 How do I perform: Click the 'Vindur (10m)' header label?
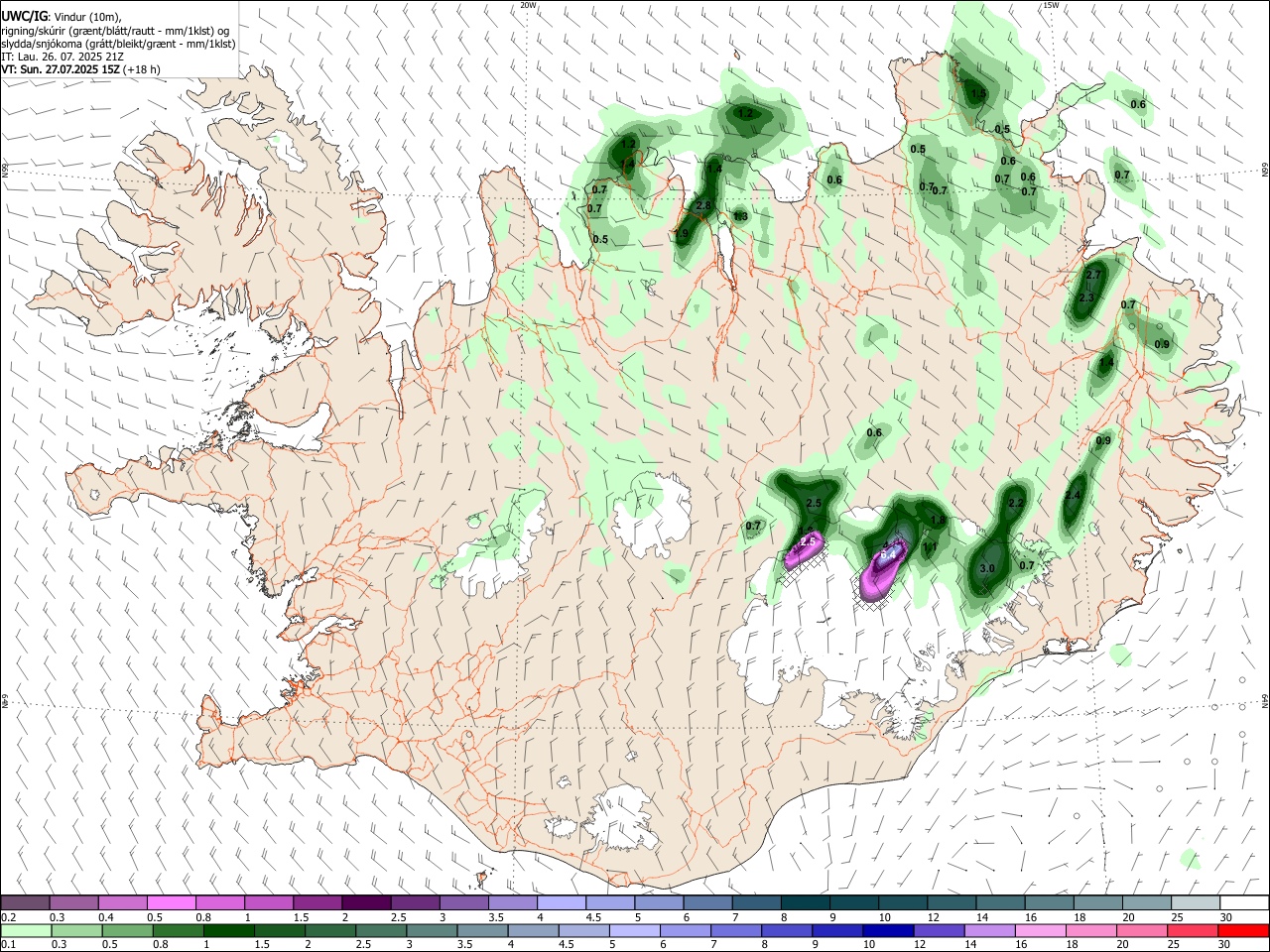(85, 17)
